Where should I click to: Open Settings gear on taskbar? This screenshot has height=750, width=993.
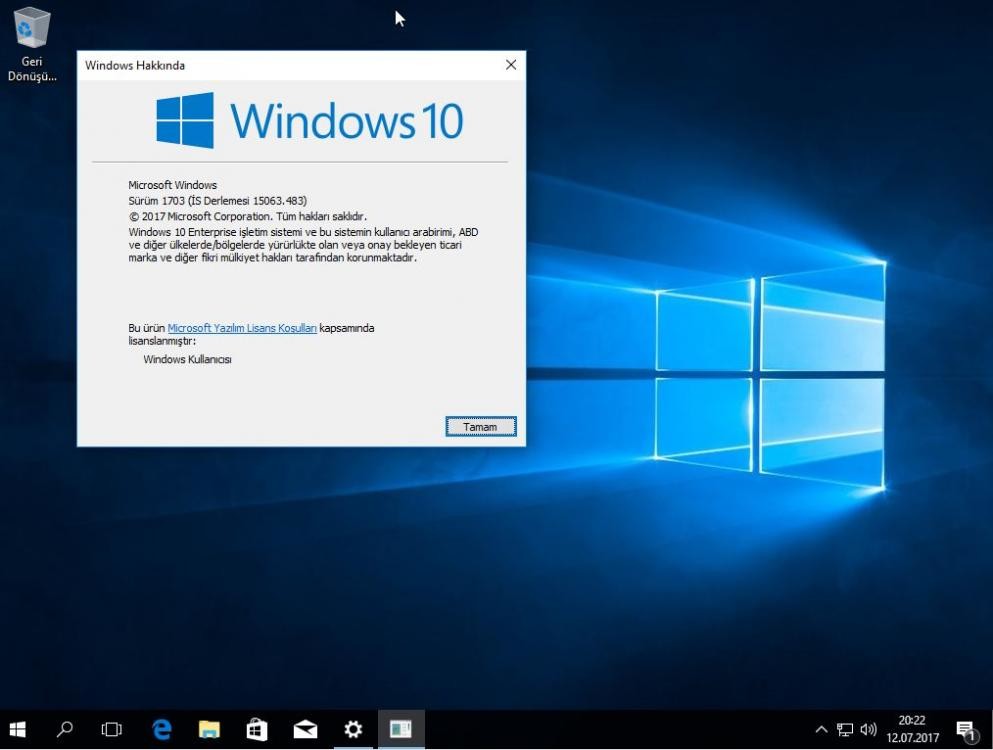tap(353, 730)
